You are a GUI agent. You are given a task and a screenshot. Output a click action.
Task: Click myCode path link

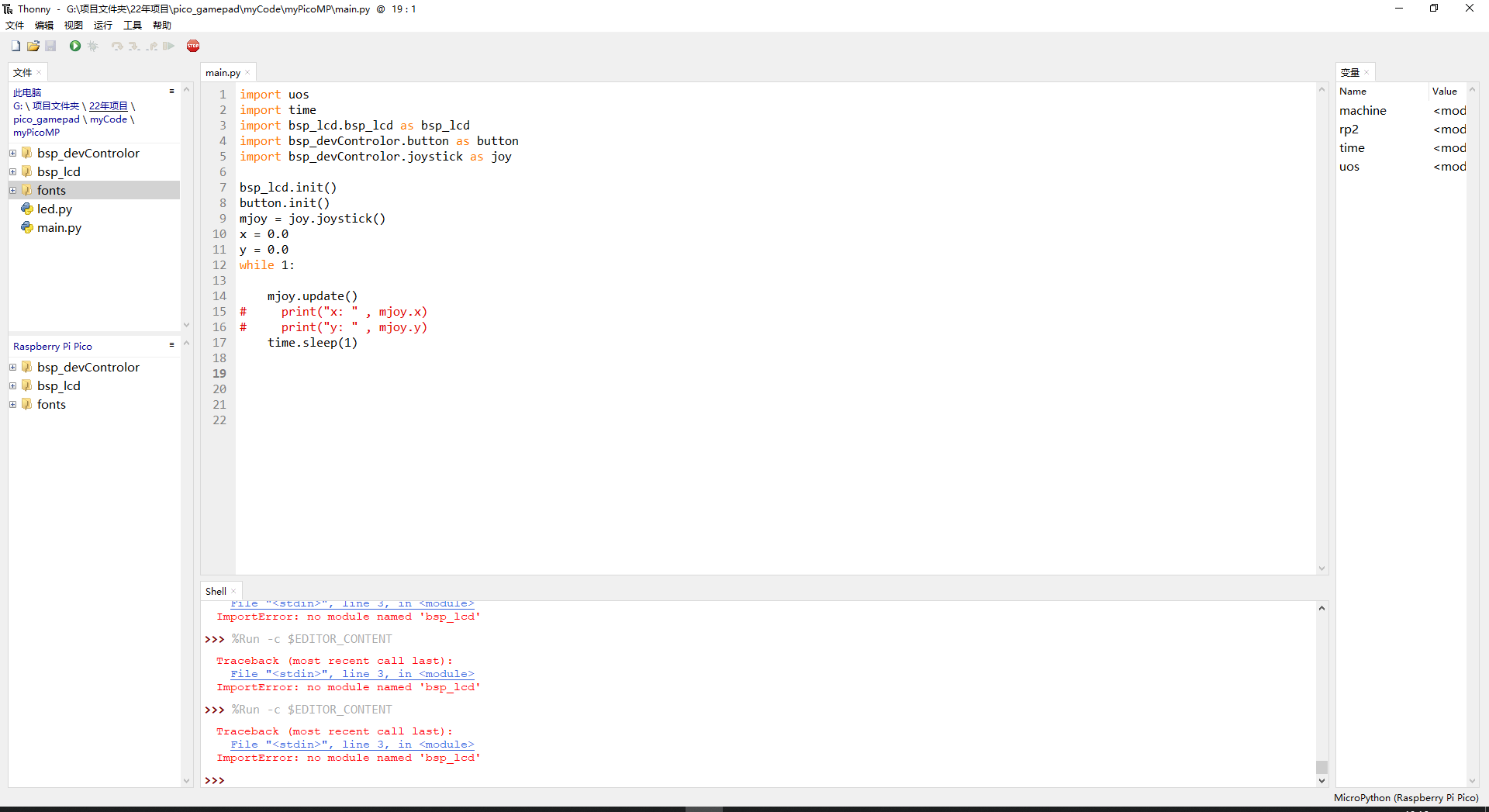109,119
